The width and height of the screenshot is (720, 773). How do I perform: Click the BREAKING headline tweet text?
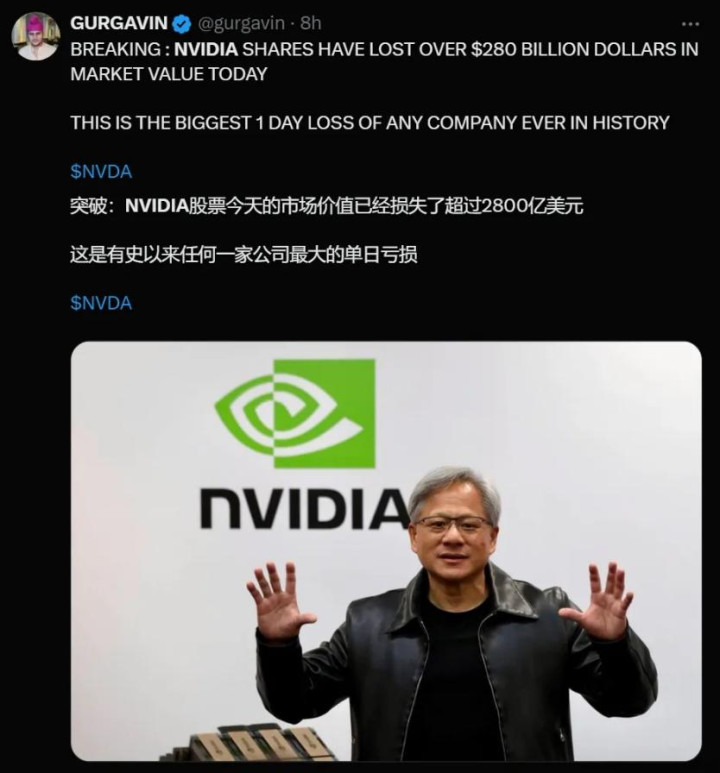384,62
